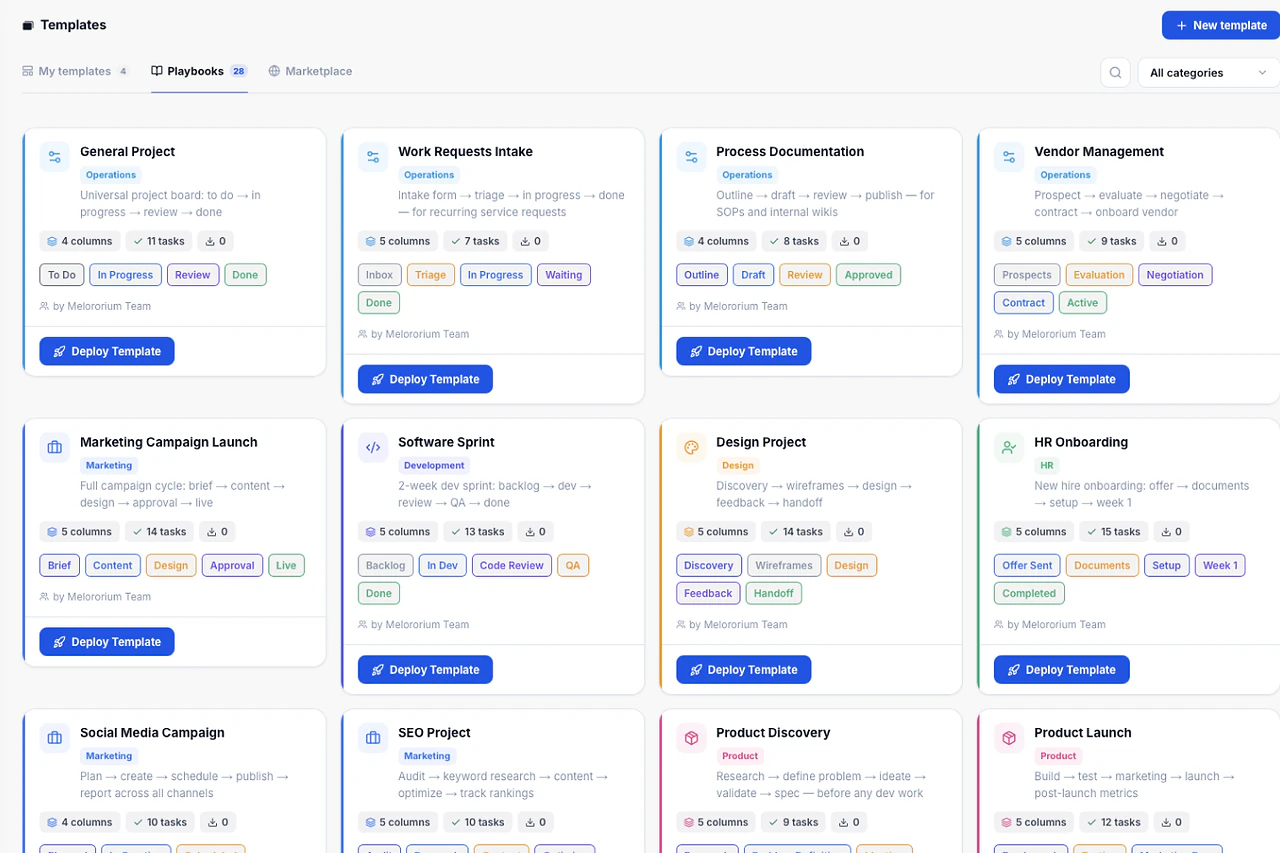Click the Marketing Campaign Launch briefcase icon
Image resolution: width=1280 pixels, height=853 pixels.
pos(55,448)
